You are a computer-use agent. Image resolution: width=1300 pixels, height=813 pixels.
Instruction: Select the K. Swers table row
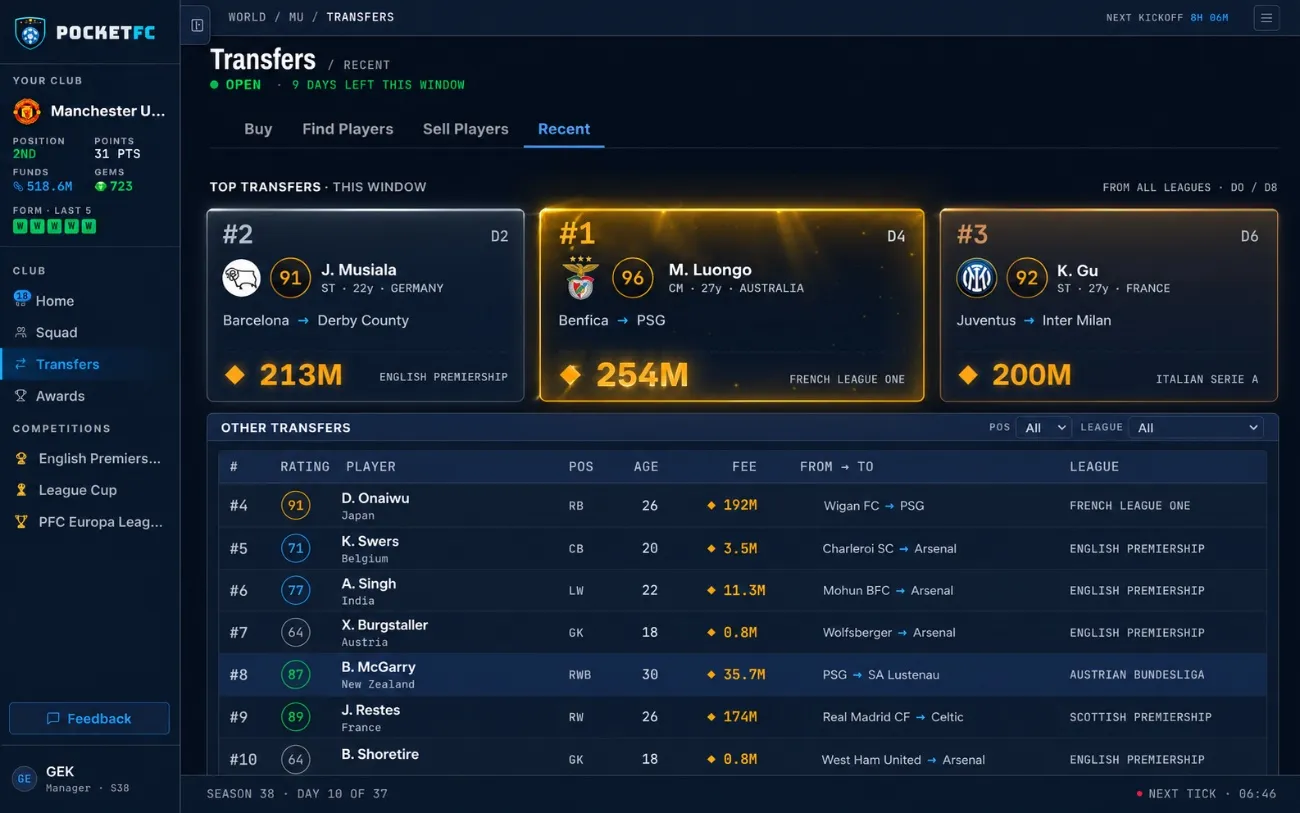(x=742, y=549)
